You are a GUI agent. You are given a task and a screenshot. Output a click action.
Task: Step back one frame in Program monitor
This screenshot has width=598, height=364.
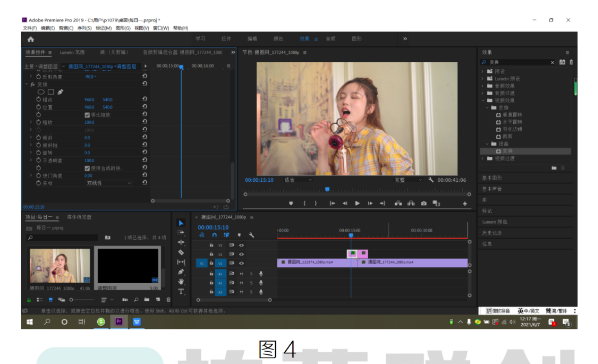(345, 203)
